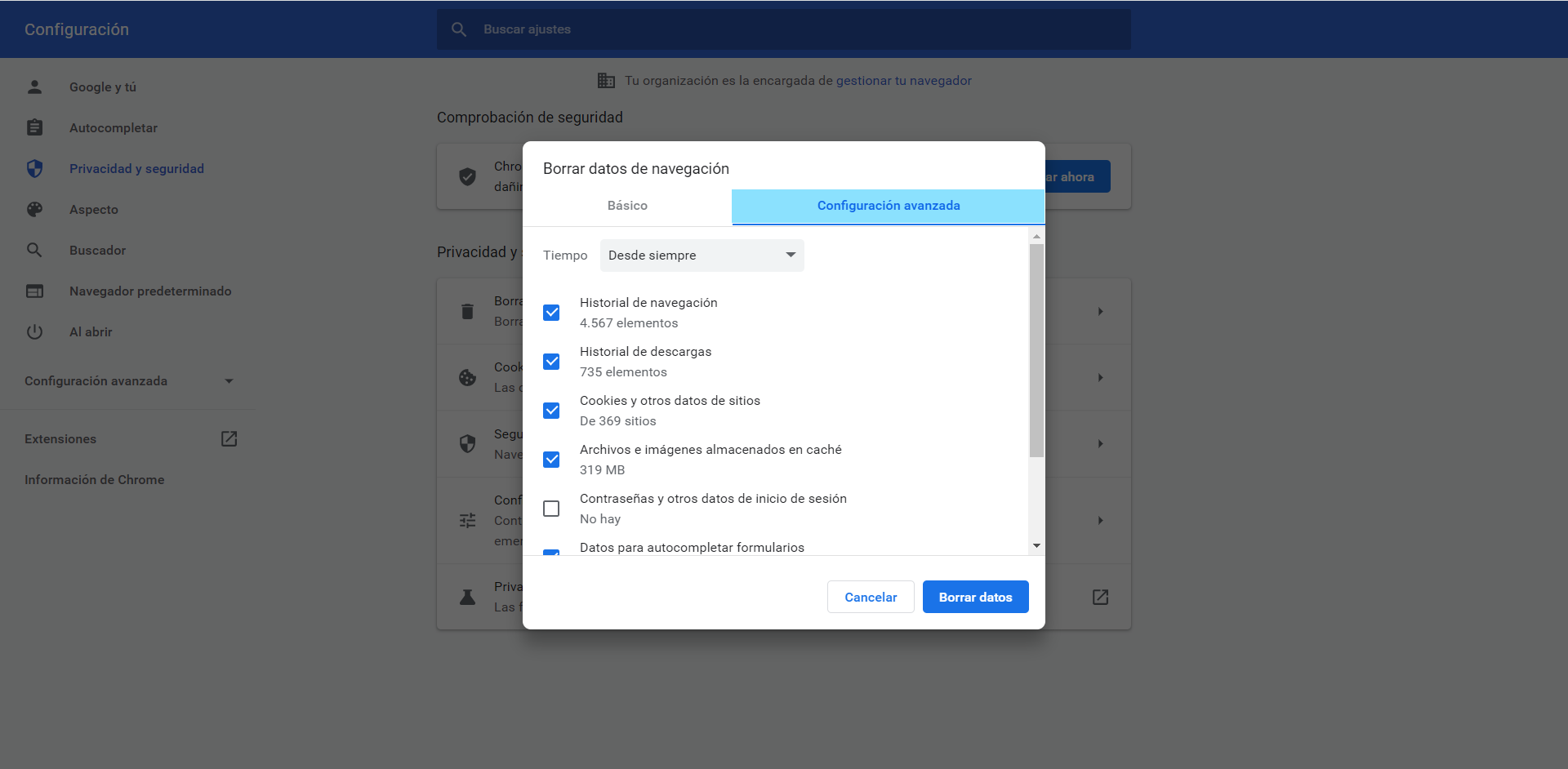The height and width of the screenshot is (769, 1568).
Task: Open Extensiones external link icon
Action: (x=229, y=438)
